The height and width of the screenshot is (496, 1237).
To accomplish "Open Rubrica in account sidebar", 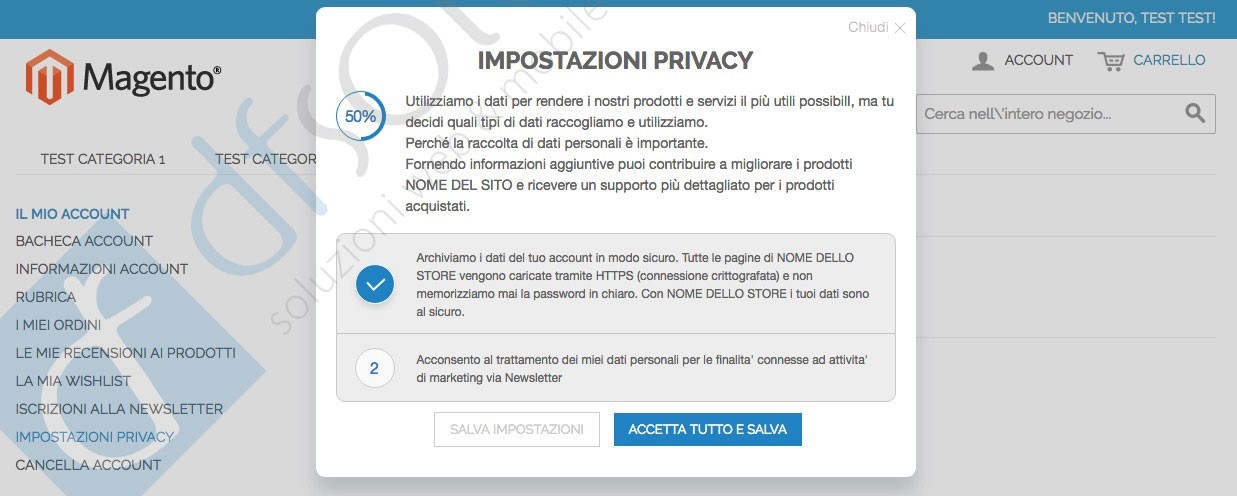I will point(46,297).
